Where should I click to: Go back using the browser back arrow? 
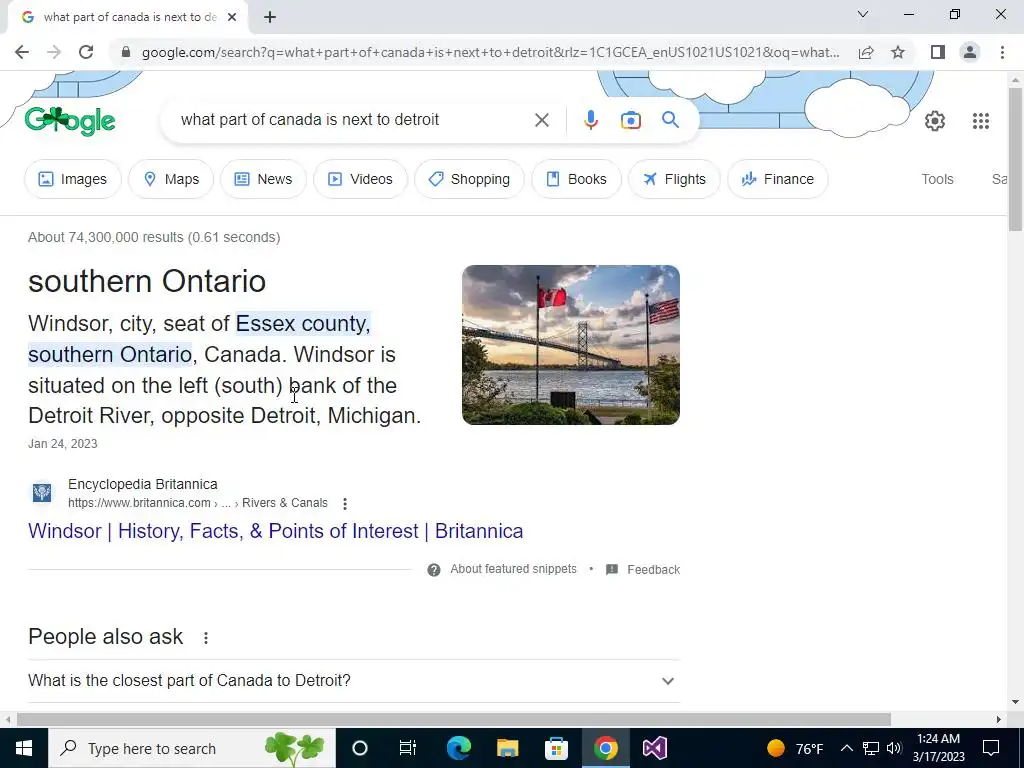click(22, 52)
